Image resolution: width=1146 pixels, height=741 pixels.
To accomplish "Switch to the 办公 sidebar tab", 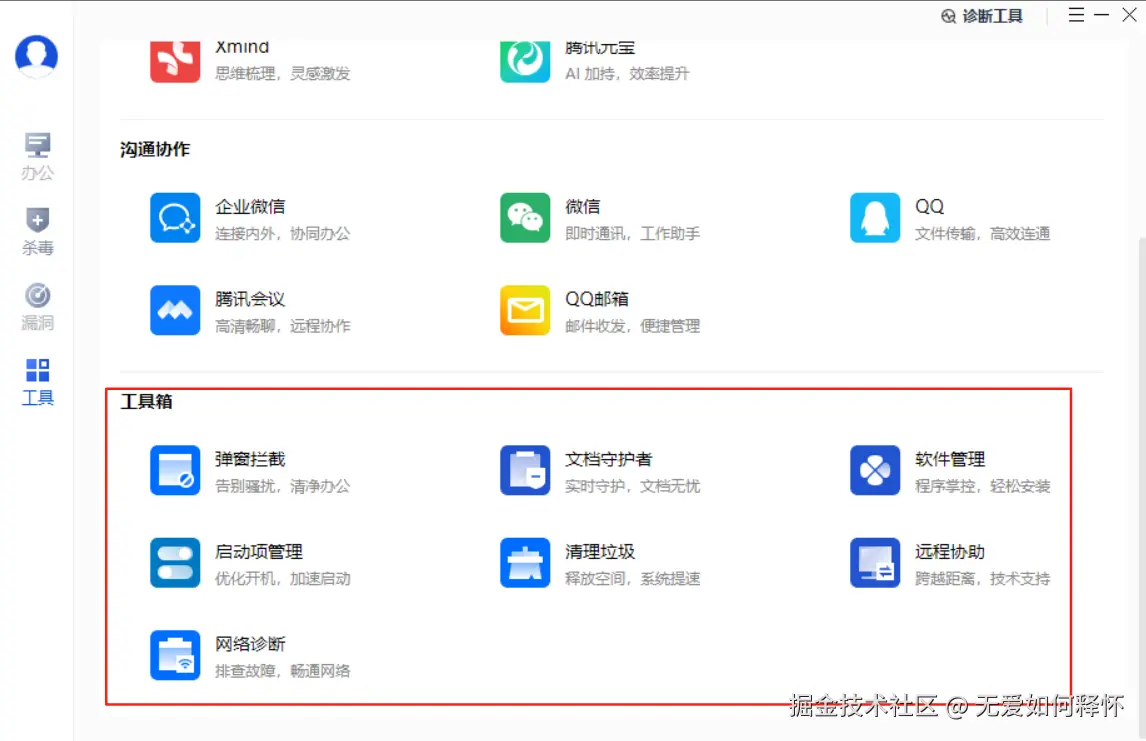I will 37,156.
